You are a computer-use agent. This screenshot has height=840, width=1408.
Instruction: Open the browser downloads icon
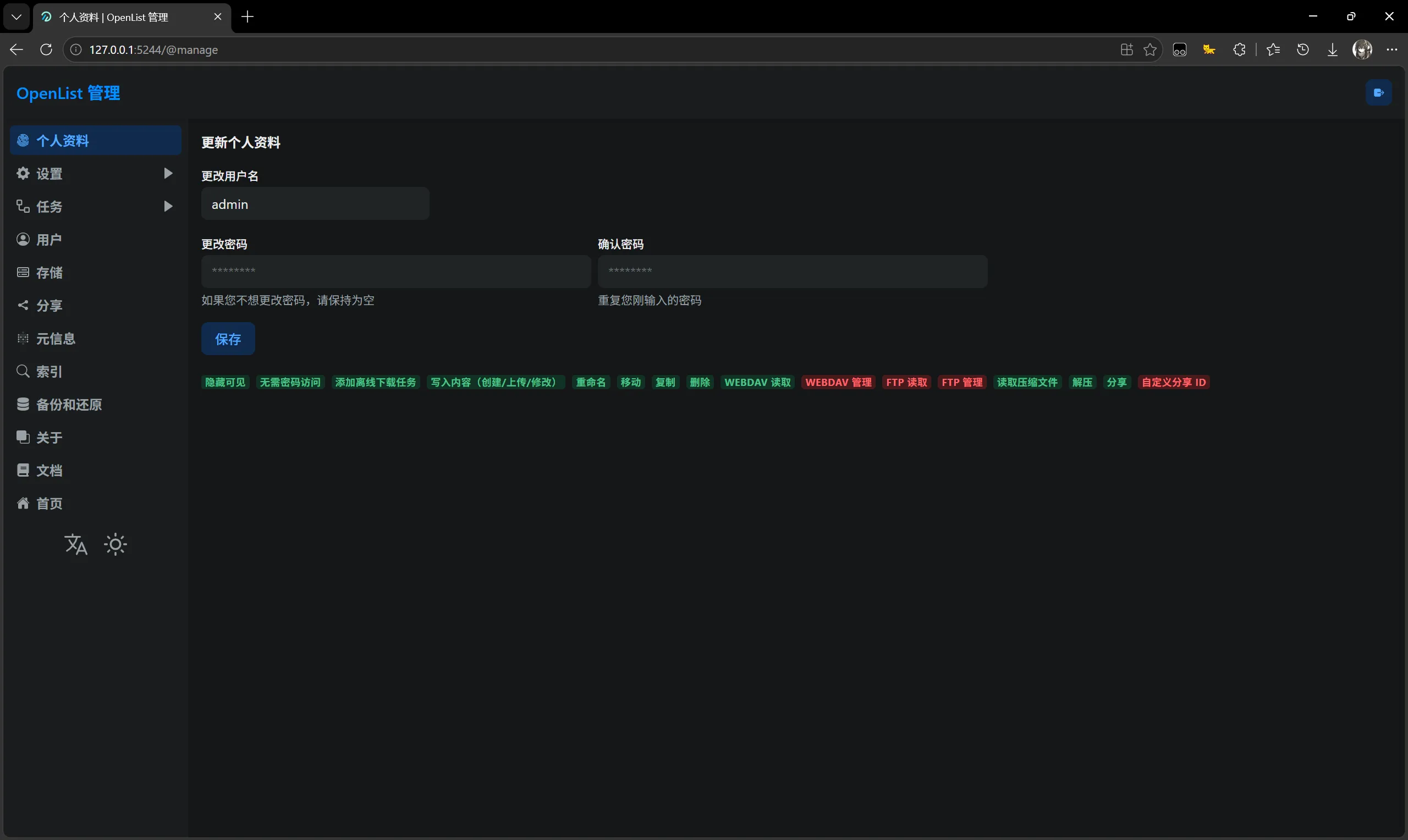click(x=1333, y=50)
